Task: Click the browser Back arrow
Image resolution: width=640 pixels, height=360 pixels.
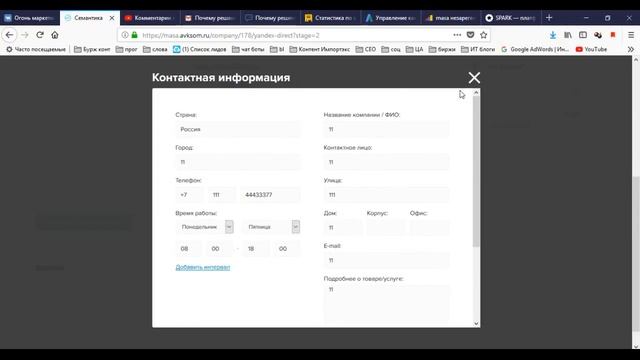Action: tap(9, 35)
